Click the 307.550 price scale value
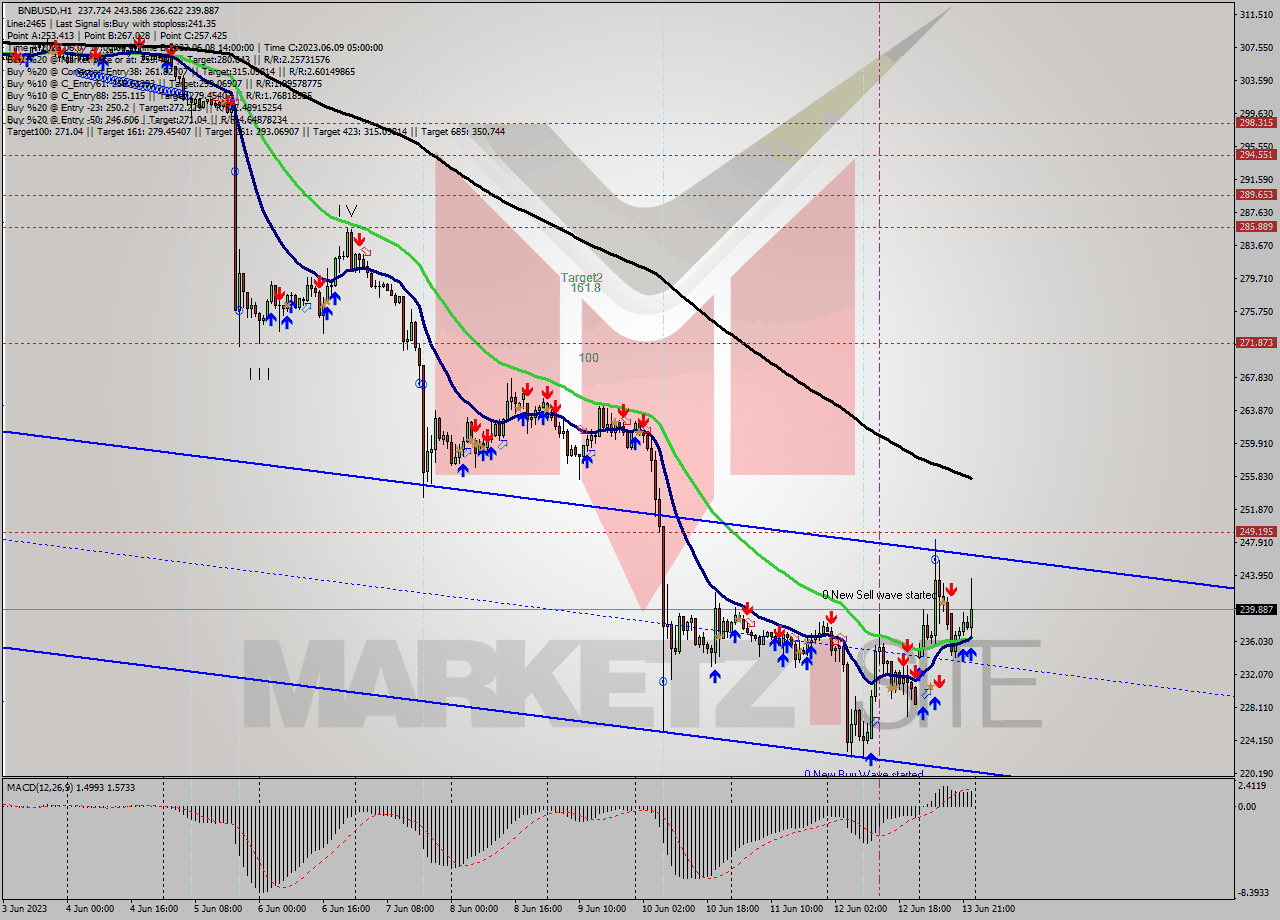 (x=1255, y=48)
